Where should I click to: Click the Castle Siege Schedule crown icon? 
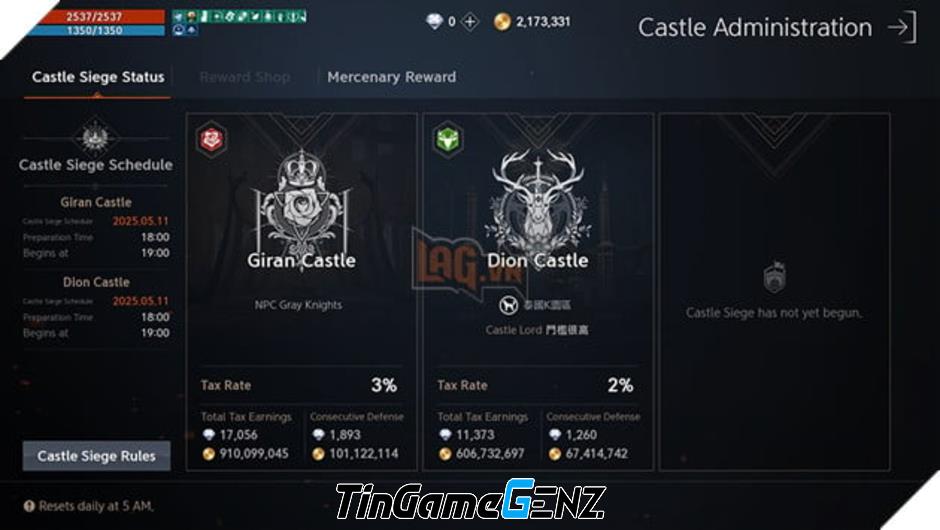pos(95,137)
